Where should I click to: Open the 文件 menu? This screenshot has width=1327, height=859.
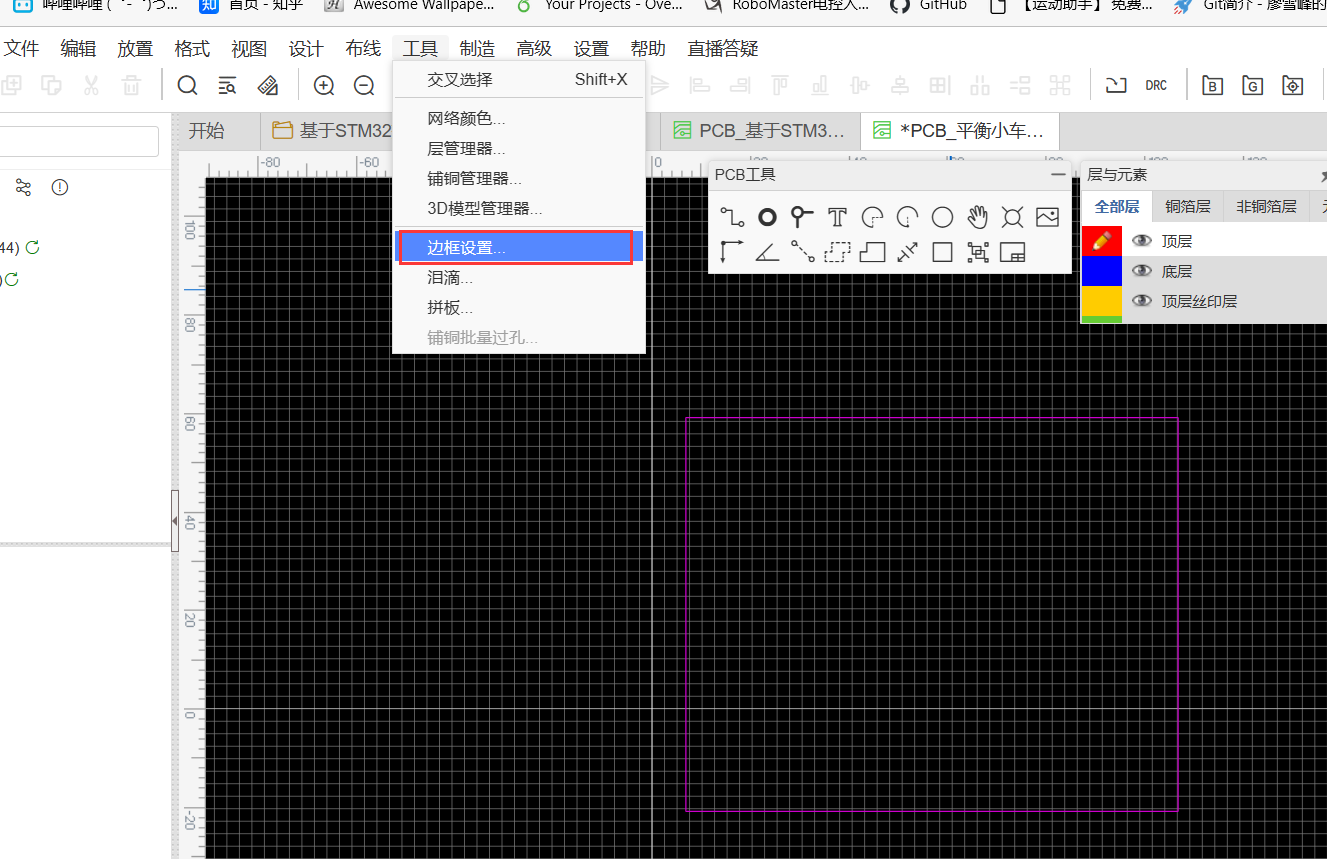pos(21,48)
